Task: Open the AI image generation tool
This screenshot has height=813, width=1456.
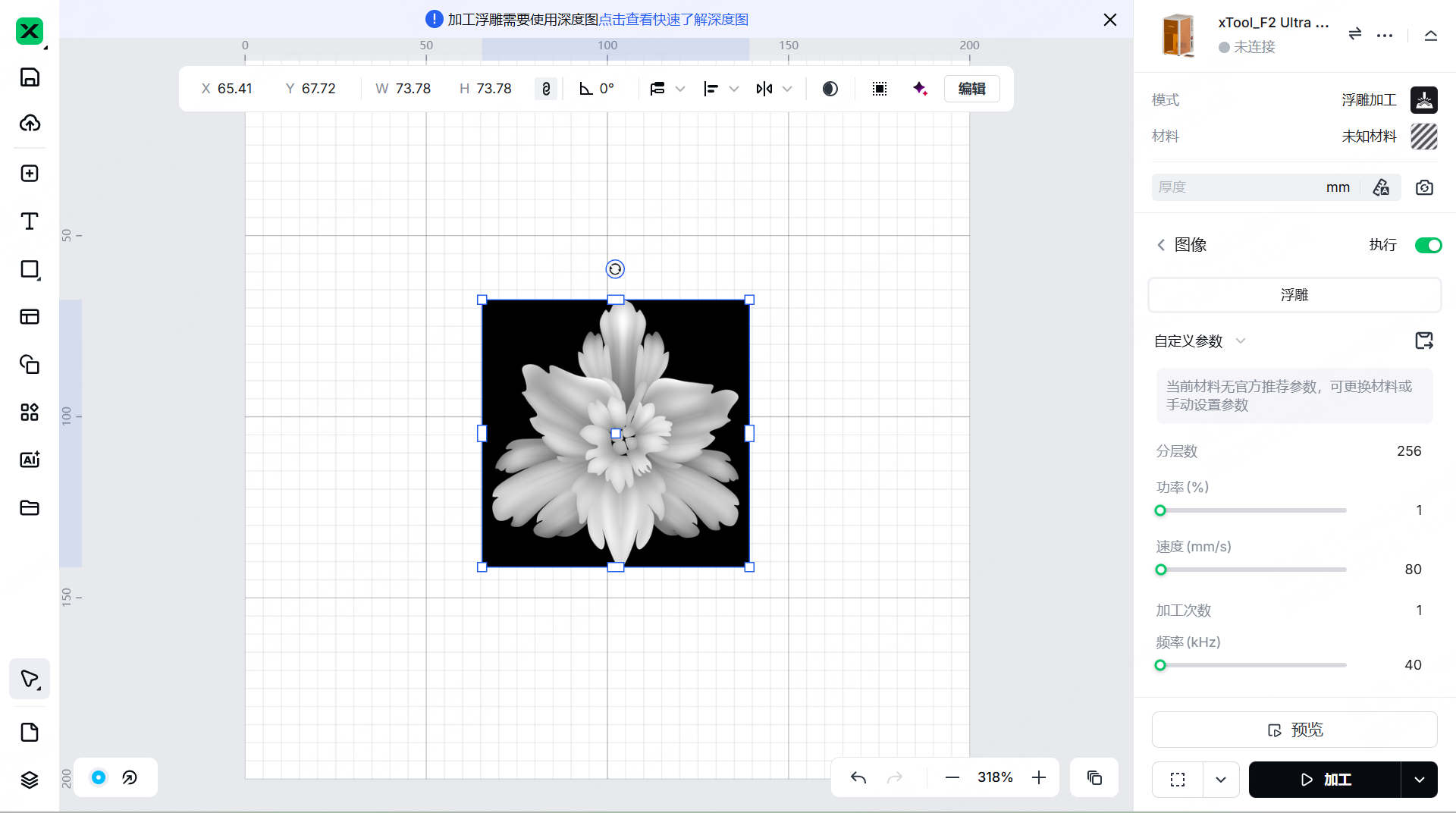Action: 30,460
